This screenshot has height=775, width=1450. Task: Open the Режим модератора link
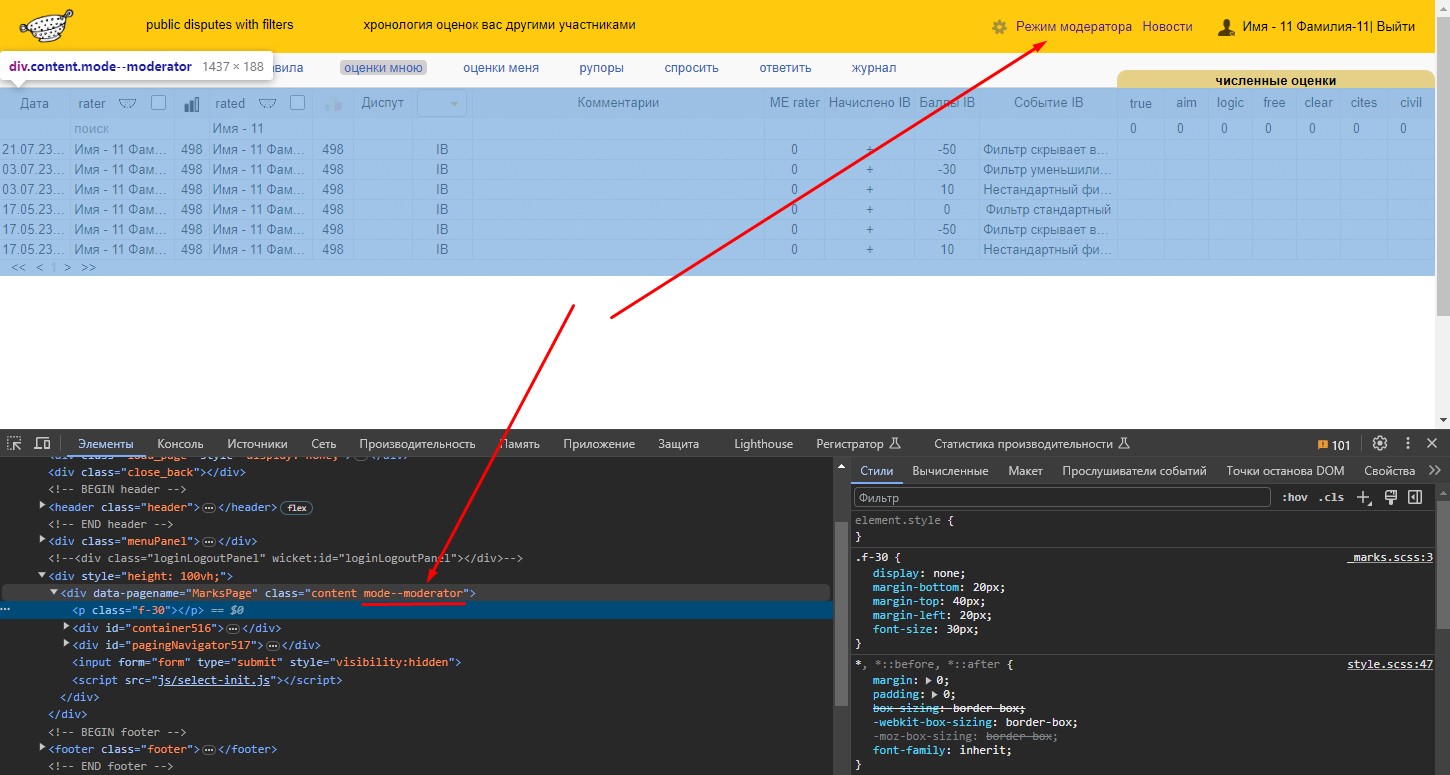coord(1074,27)
